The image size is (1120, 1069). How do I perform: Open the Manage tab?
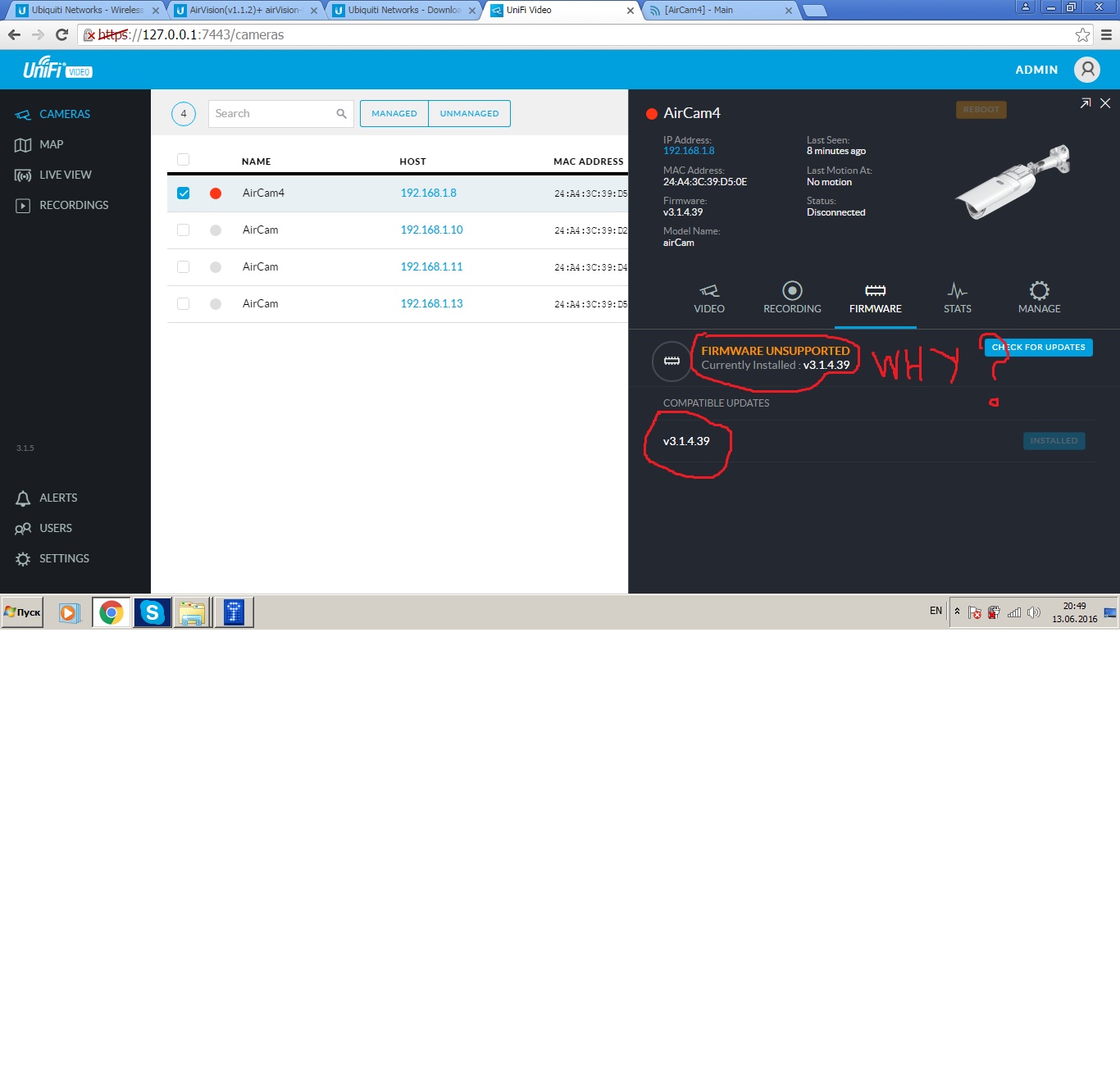[x=1039, y=298]
